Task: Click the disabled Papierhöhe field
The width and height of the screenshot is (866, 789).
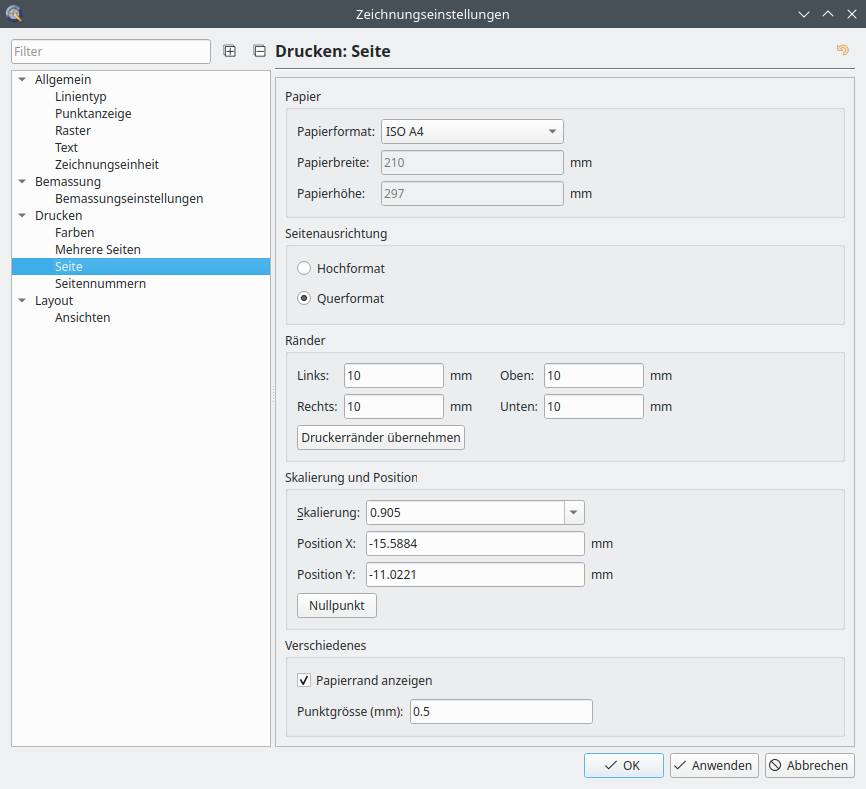Action: tap(472, 193)
